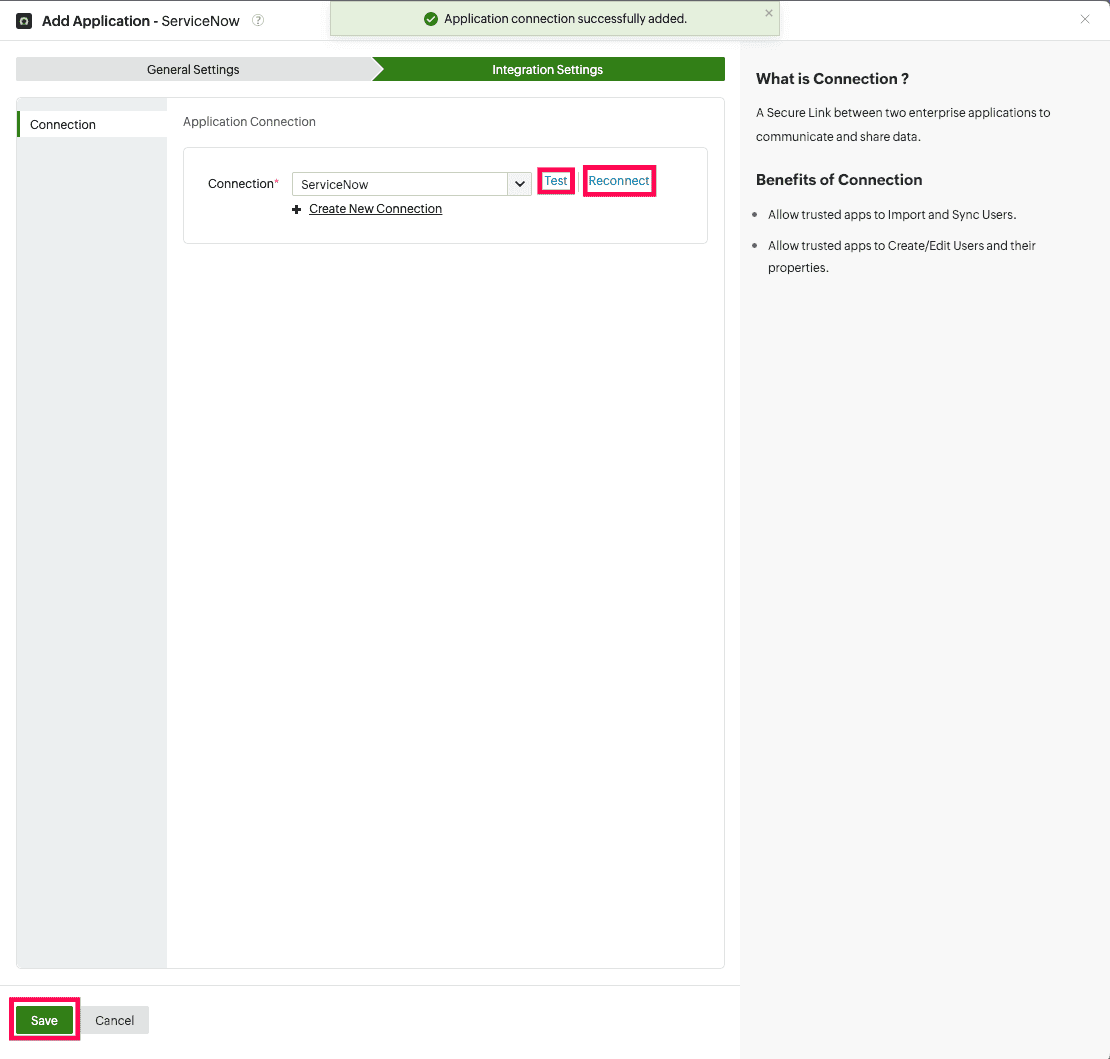Cancel adding the application
Viewport: 1110px width, 1059px height.
tap(115, 1020)
